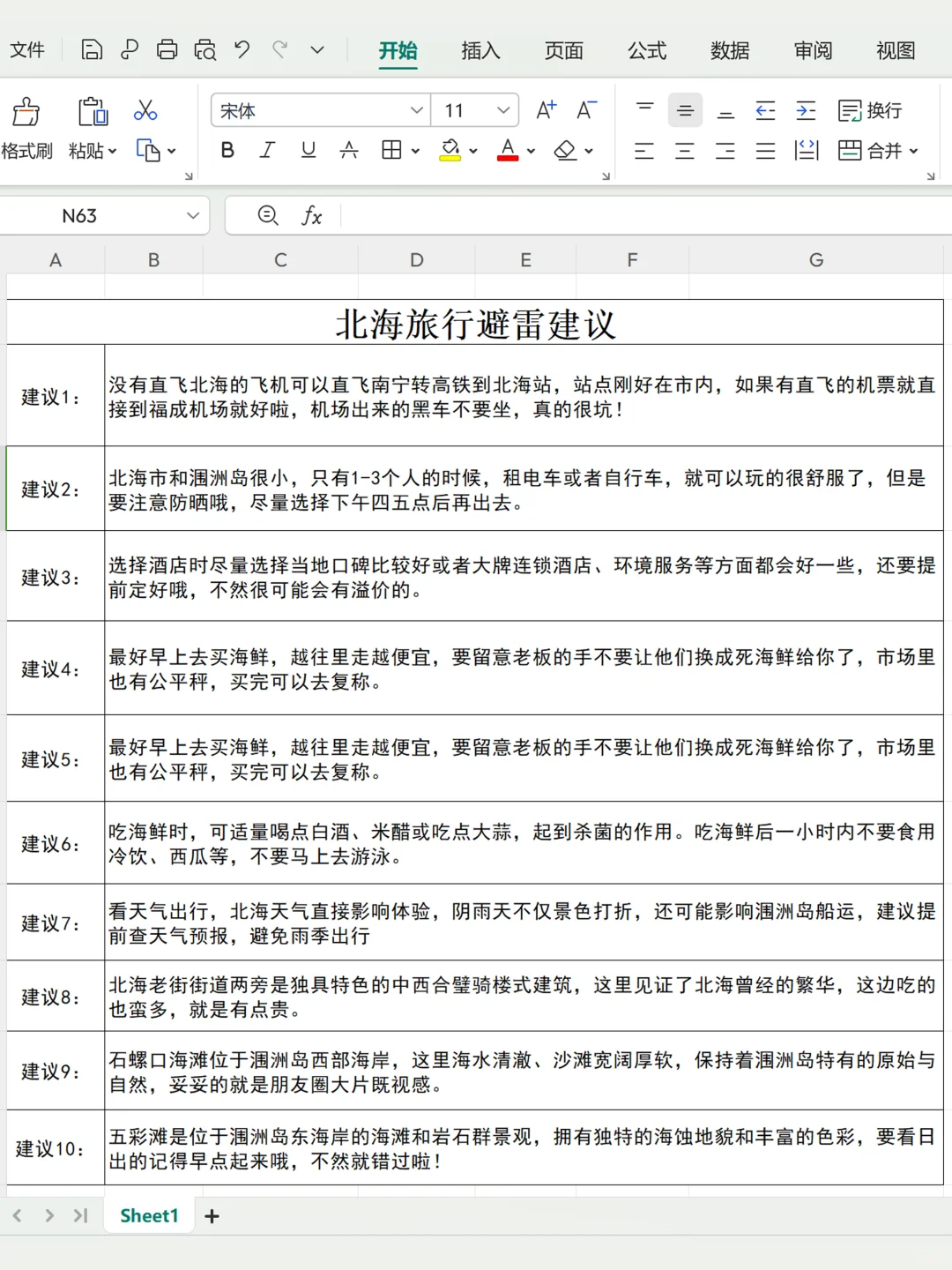
Task: Click the Borders icon
Action: (x=392, y=150)
